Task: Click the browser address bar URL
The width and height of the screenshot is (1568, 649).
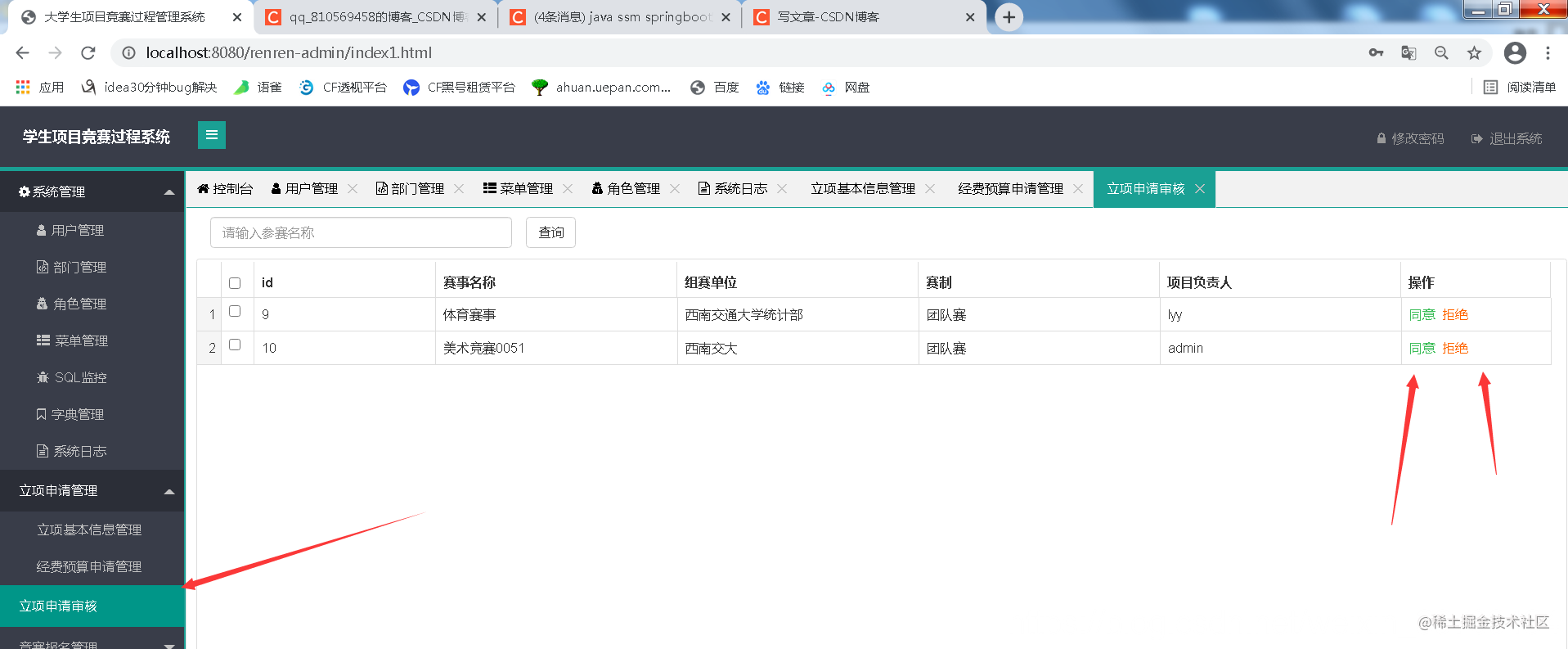Action: 289,52
